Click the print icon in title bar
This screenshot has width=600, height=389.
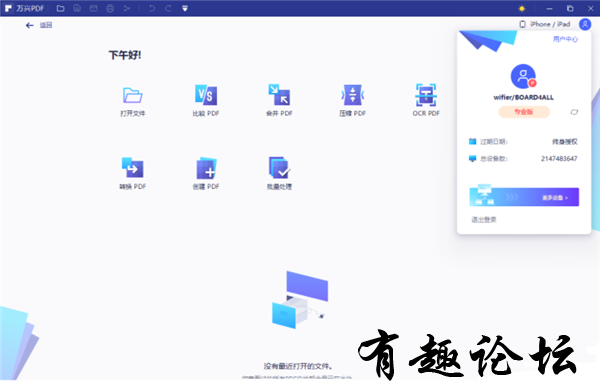coord(110,8)
